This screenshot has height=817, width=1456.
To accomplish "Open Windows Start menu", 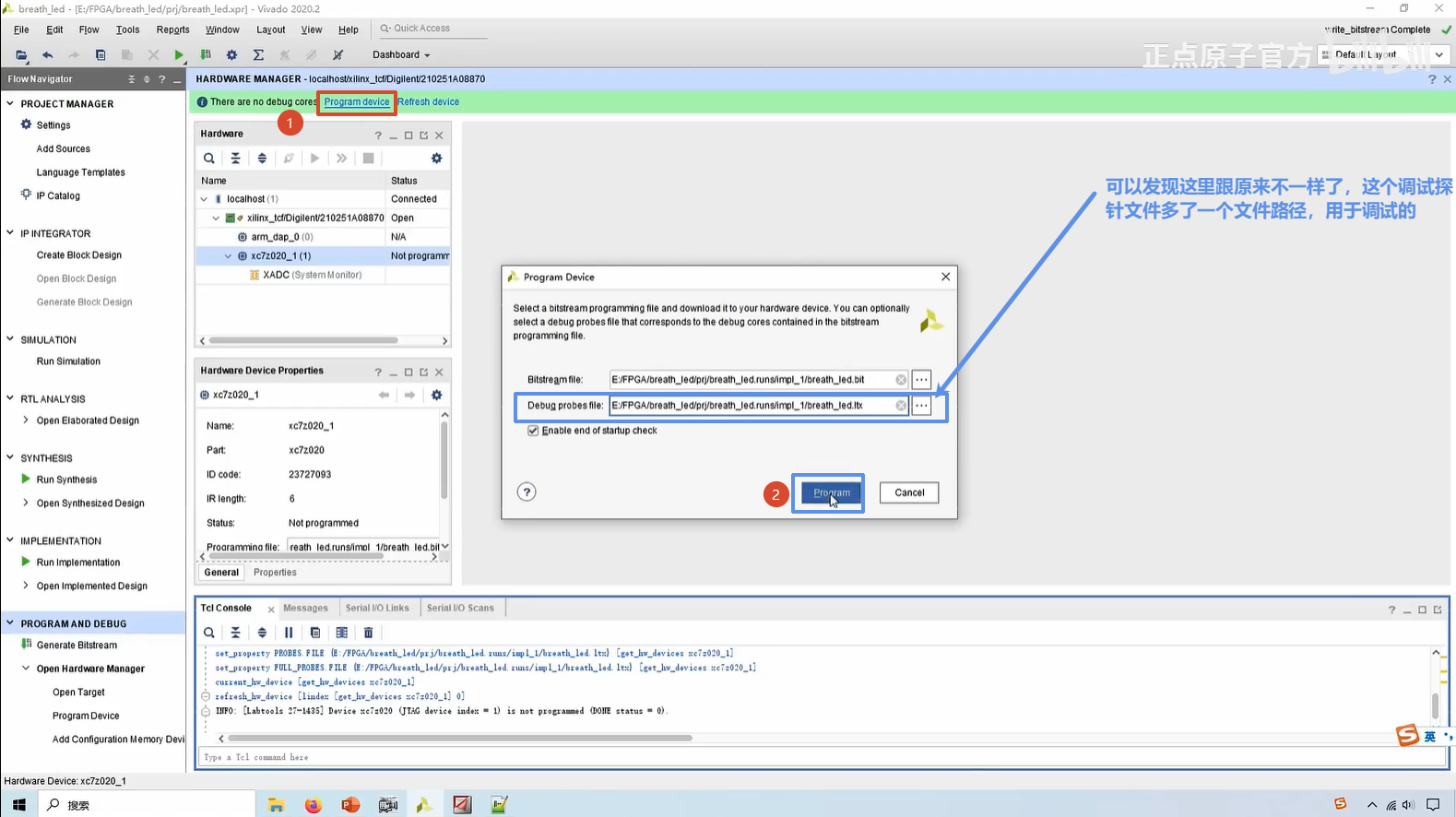I will tap(18, 805).
